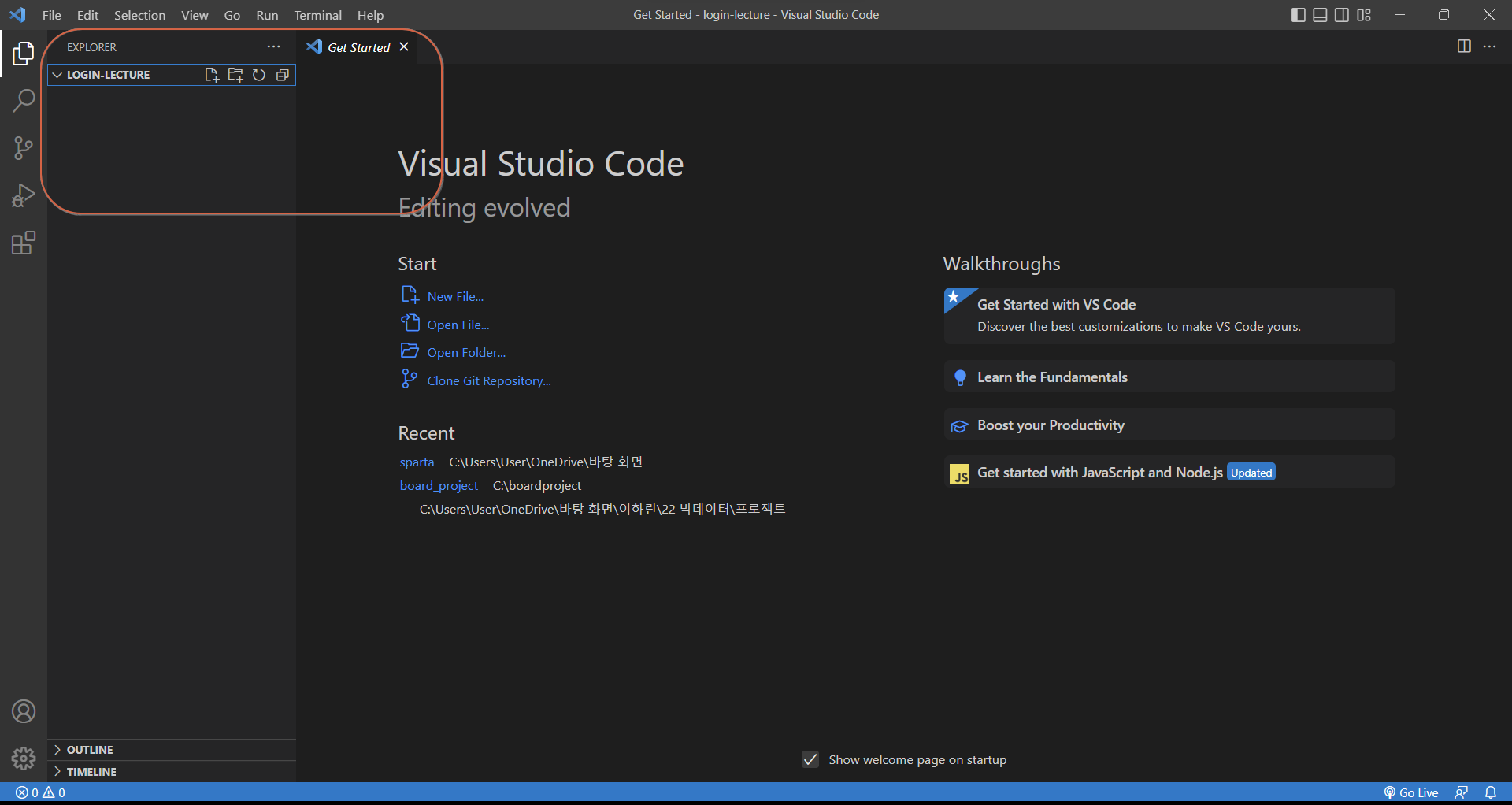The width and height of the screenshot is (1512, 805).
Task: Open the feedback icon in status bar
Action: tap(1462, 792)
